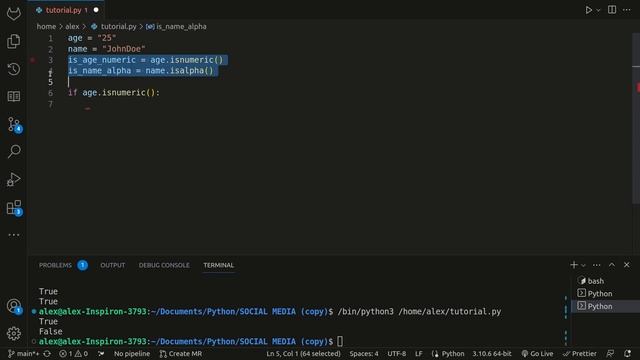
Task: Open Source Control view
Action: click(14, 124)
